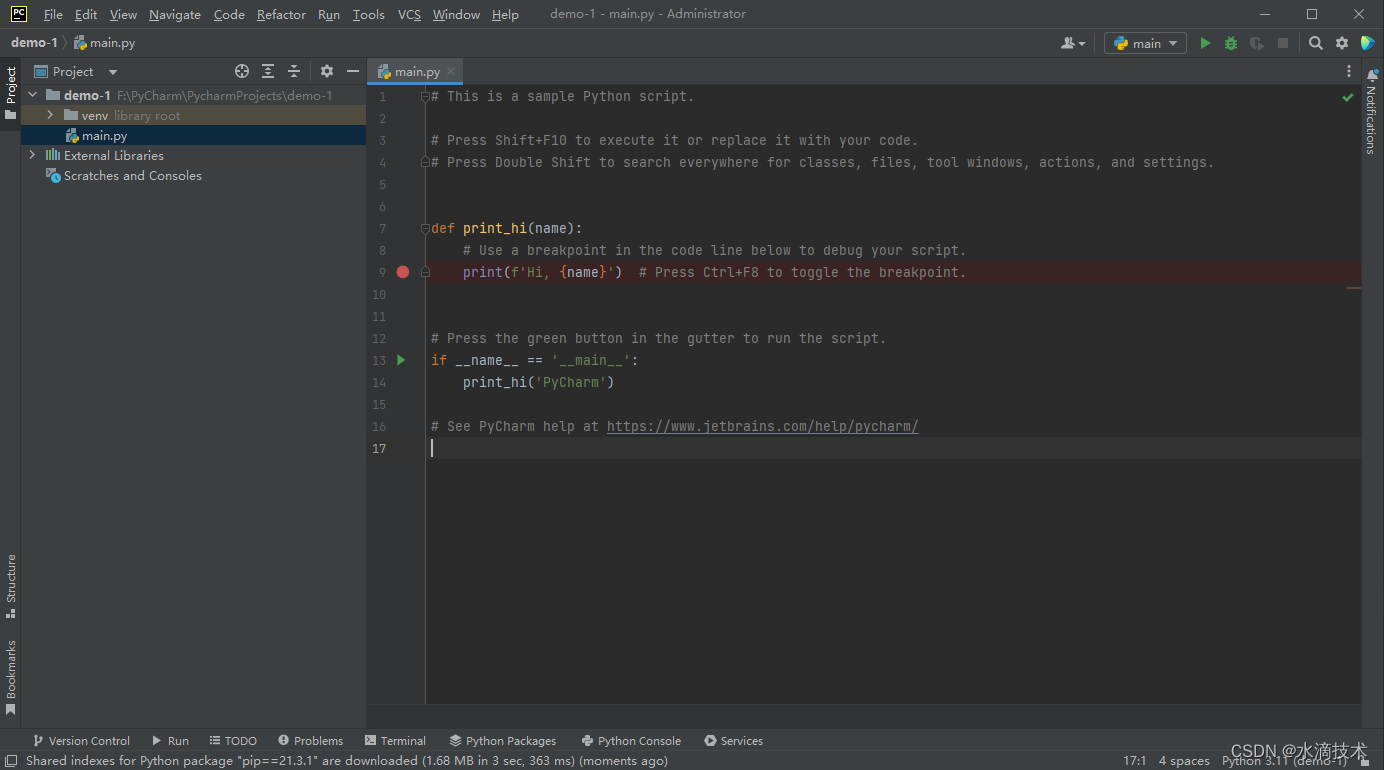Start debugging with the green bug icon
This screenshot has height=770, width=1384.
coord(1231,43)
